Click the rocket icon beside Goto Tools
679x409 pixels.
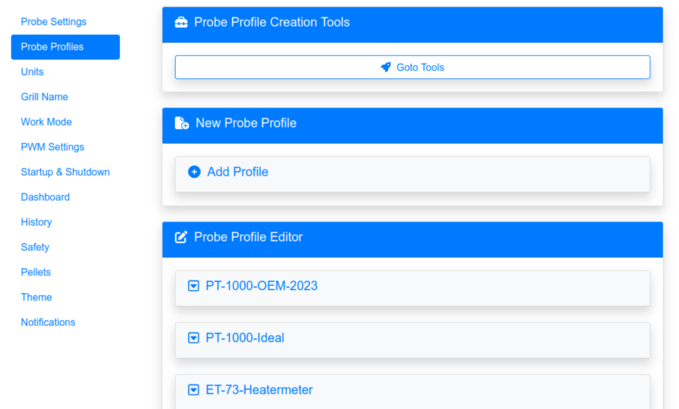pos(386,67)
